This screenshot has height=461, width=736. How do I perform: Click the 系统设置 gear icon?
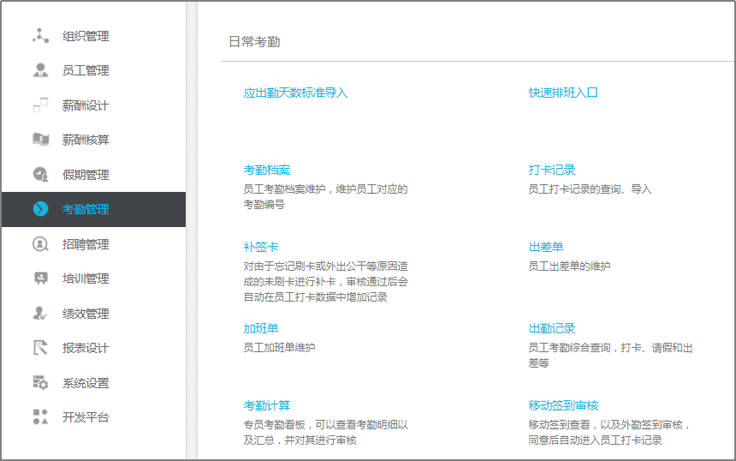pos(41,383)
